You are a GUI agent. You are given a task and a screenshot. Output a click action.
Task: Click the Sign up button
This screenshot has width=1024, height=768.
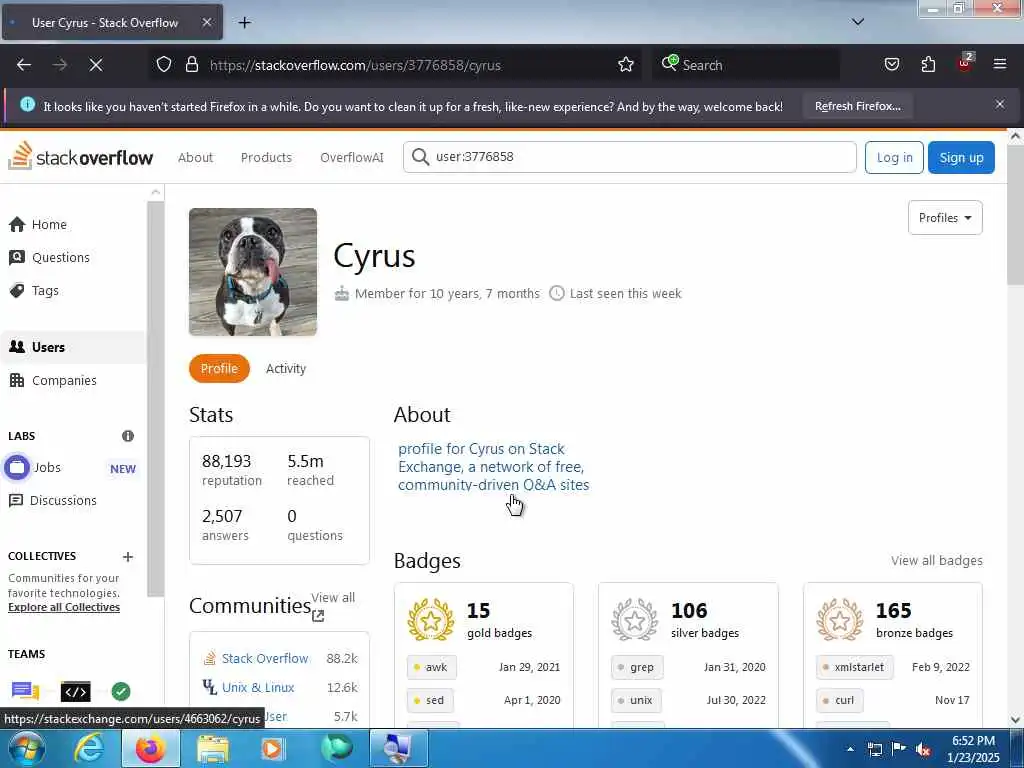point(961,157)
